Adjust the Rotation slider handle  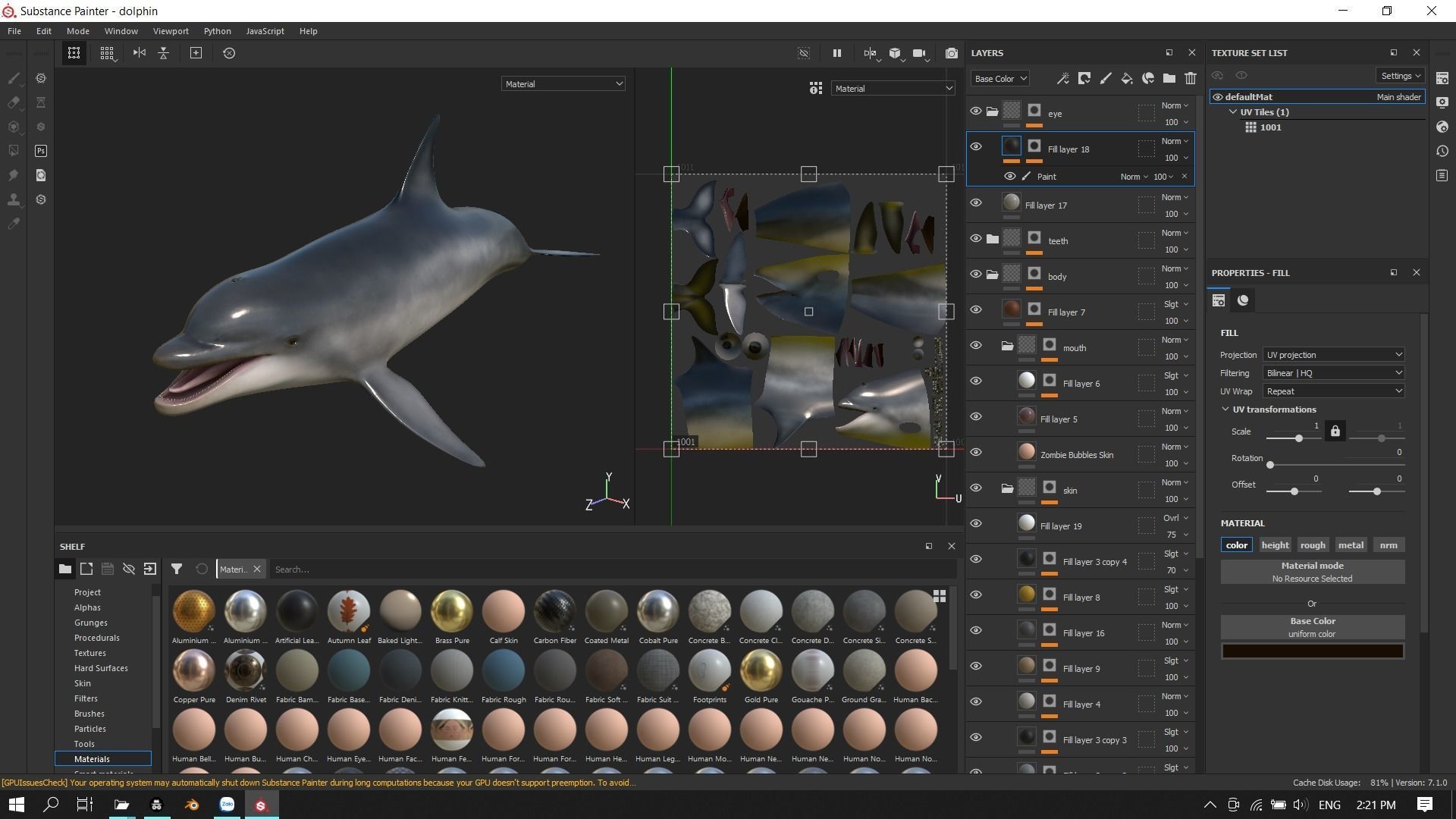[1270, 465]
